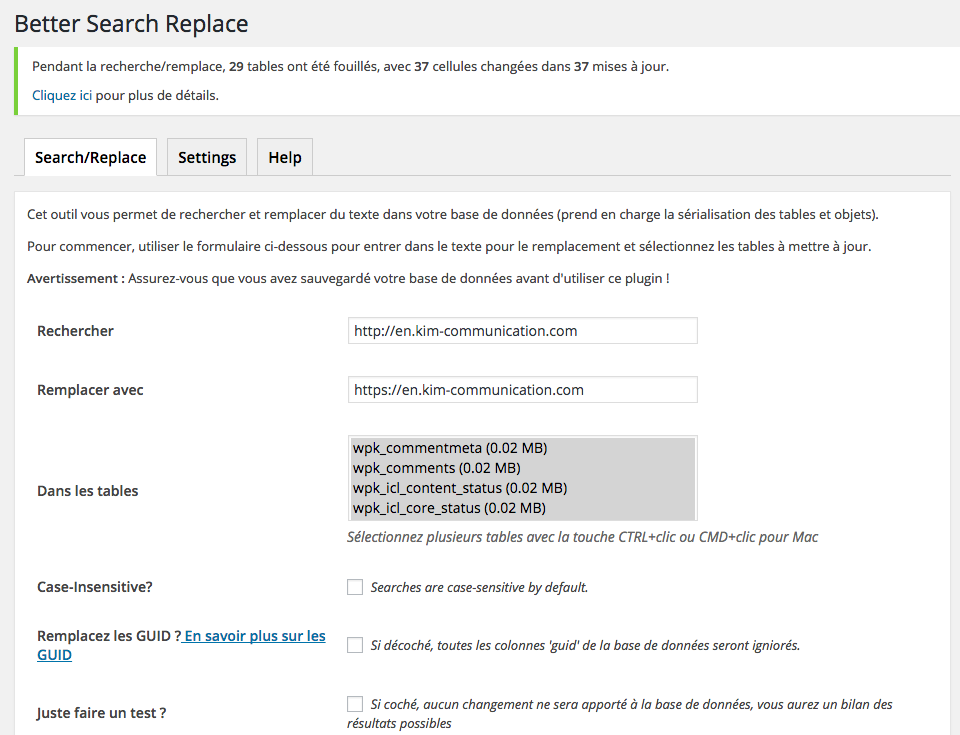This screenshot has width=960, height=735.
Task: Check the 'Juste faire un test' checkbox
Action: point(355,704)
